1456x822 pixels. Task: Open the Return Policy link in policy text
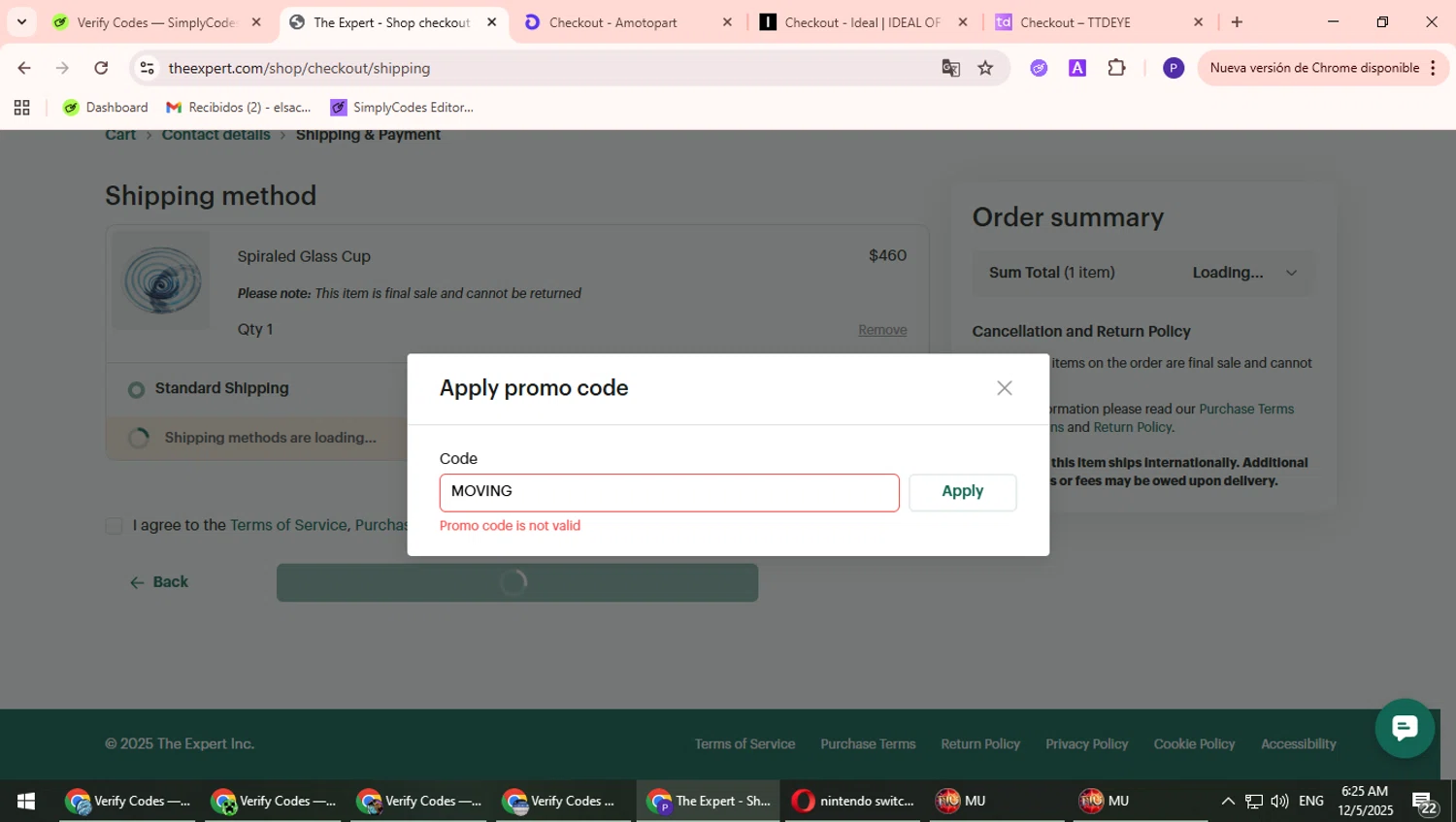(x=1132, y=427)
